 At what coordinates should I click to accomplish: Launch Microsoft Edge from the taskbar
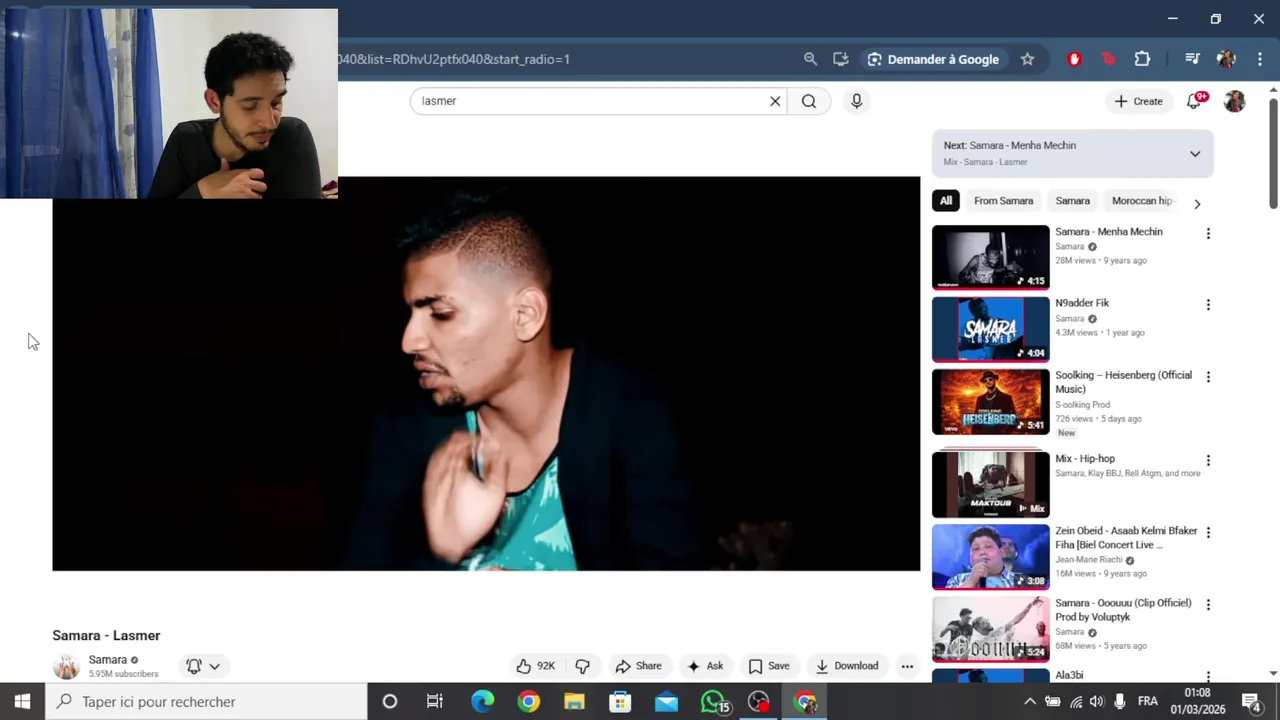[482, 702]
